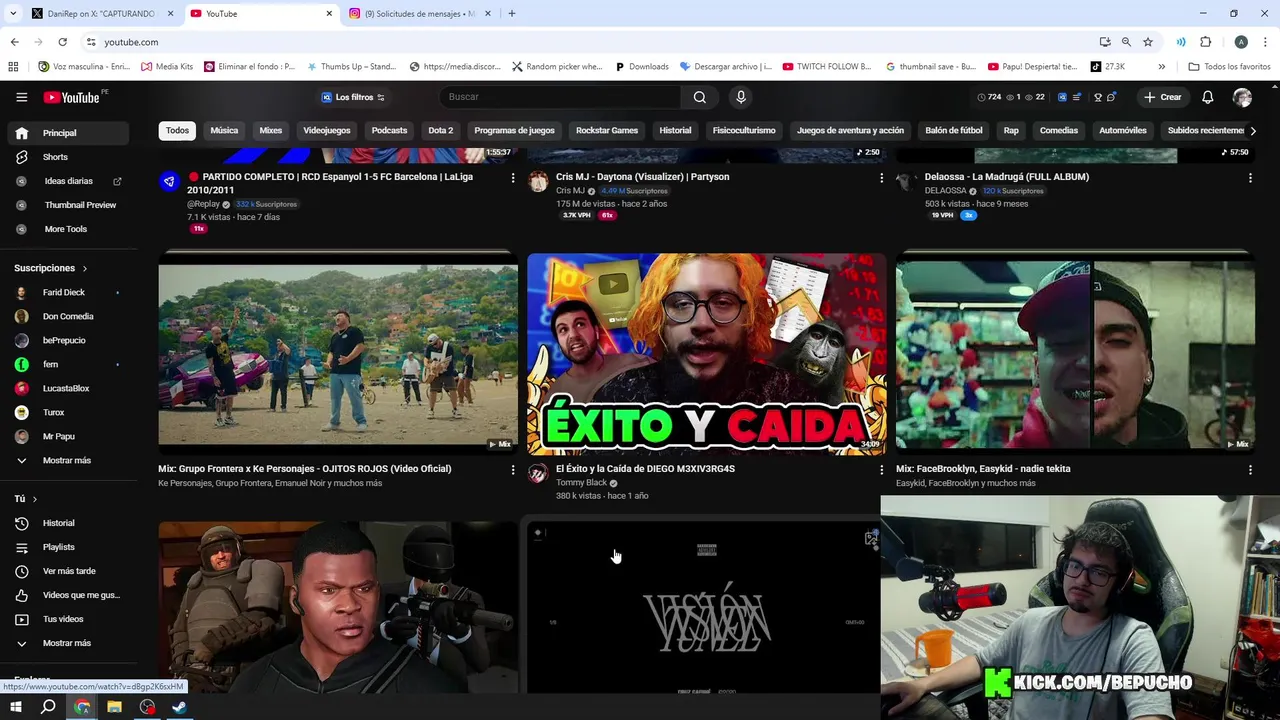This screenshot has width=1280, height=720.
Task: Open the Chrome tab search dropdown
Action: tap(13, 13)
